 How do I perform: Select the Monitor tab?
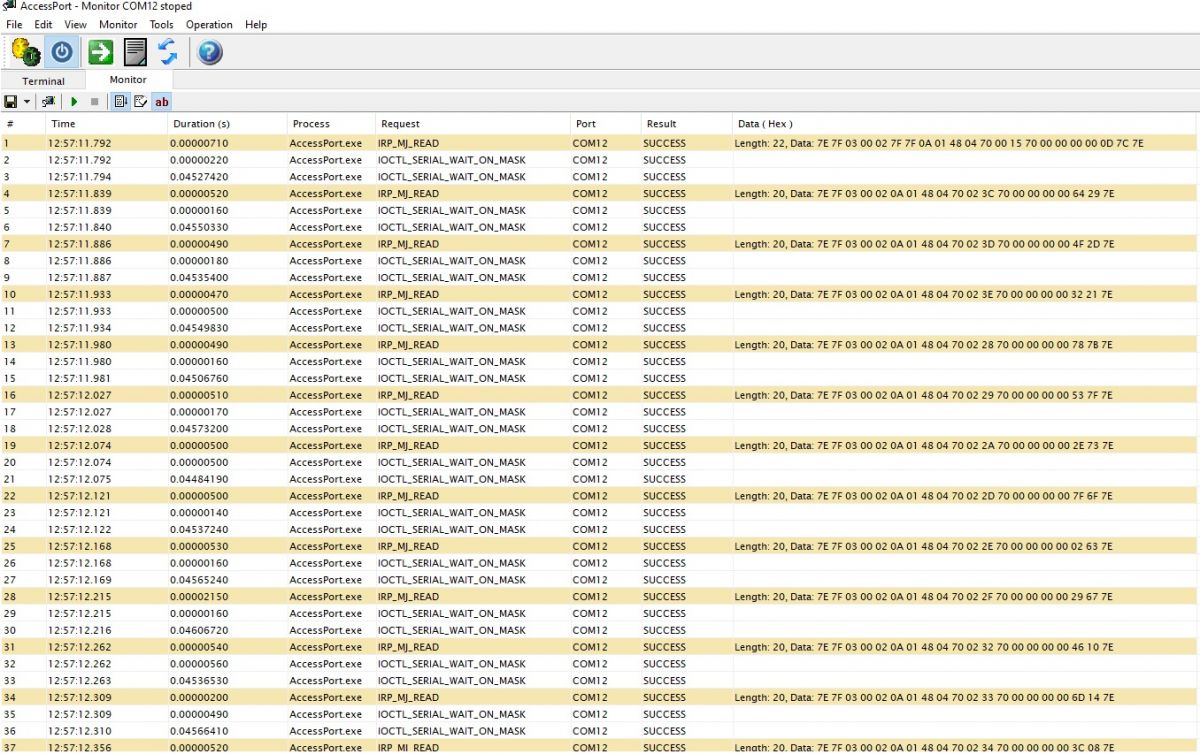(128, 80)
